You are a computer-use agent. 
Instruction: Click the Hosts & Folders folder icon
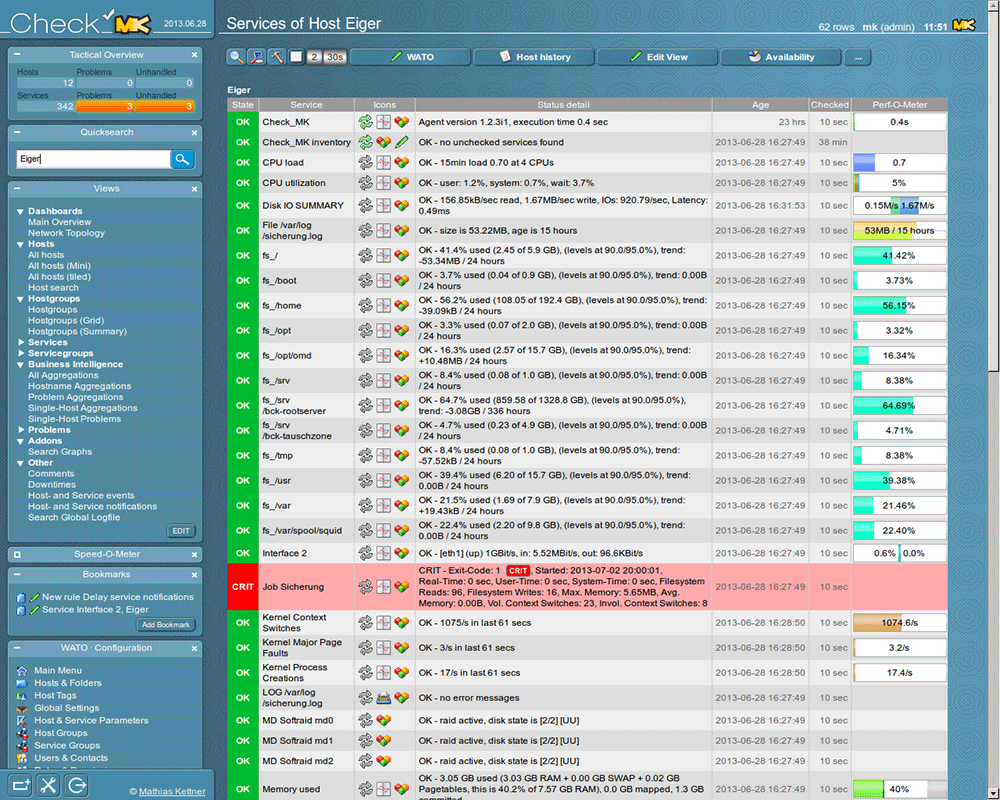(x=22, y=683)
